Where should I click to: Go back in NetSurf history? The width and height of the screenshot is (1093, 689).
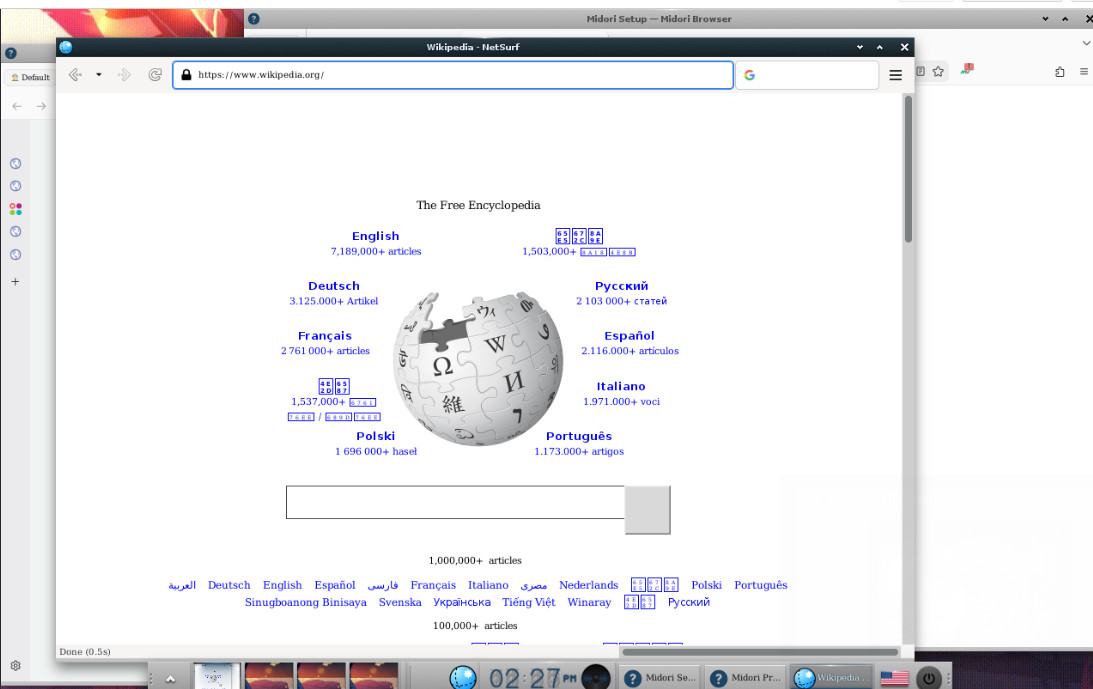pyautogui.click(x=75, y=75)
